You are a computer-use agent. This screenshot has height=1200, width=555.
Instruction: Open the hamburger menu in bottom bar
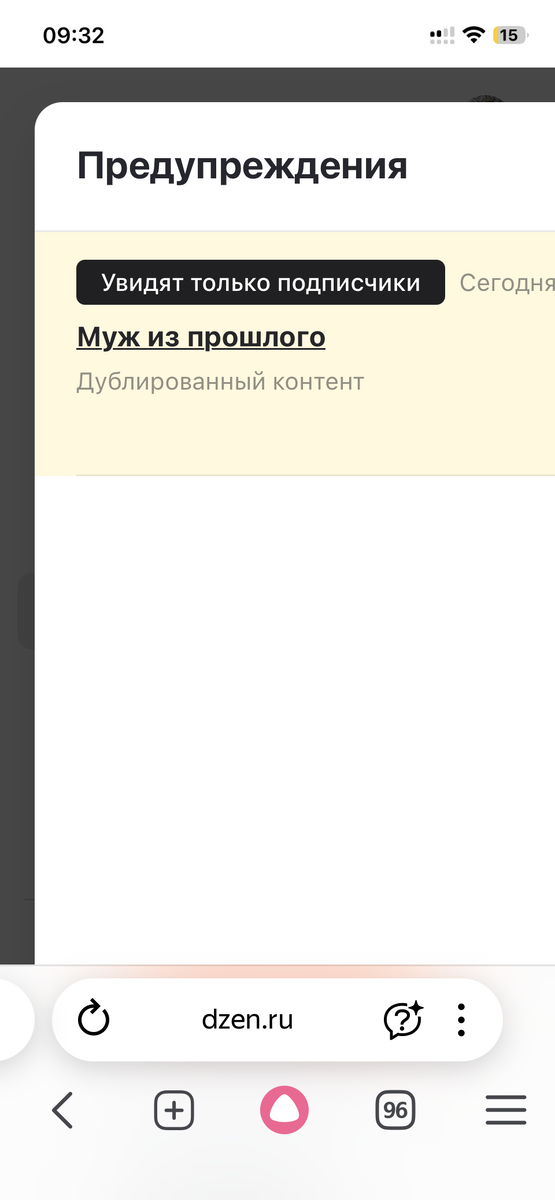click(x=506, y=1110)
